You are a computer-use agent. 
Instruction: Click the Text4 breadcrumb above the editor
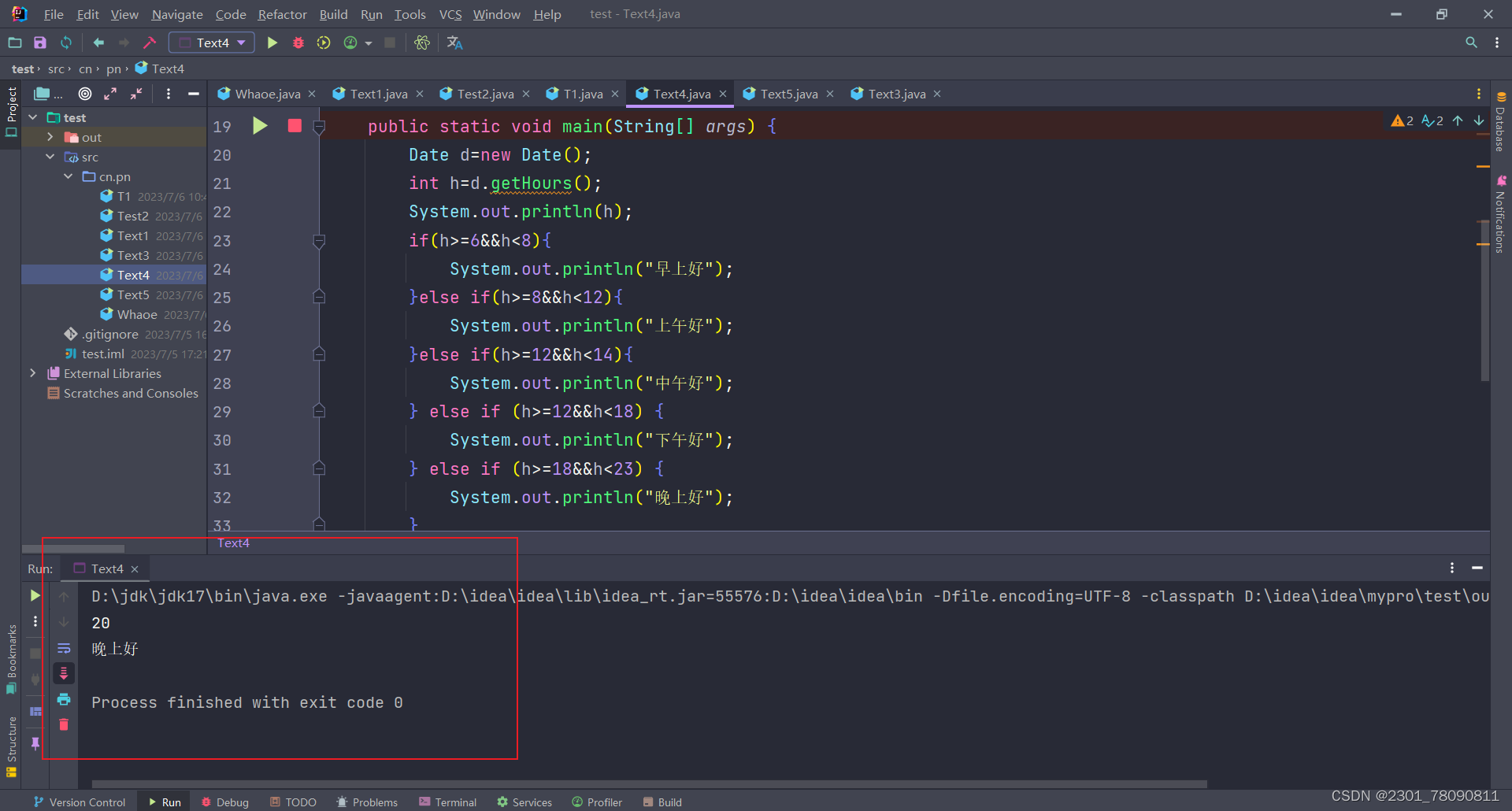coord(167,69)
